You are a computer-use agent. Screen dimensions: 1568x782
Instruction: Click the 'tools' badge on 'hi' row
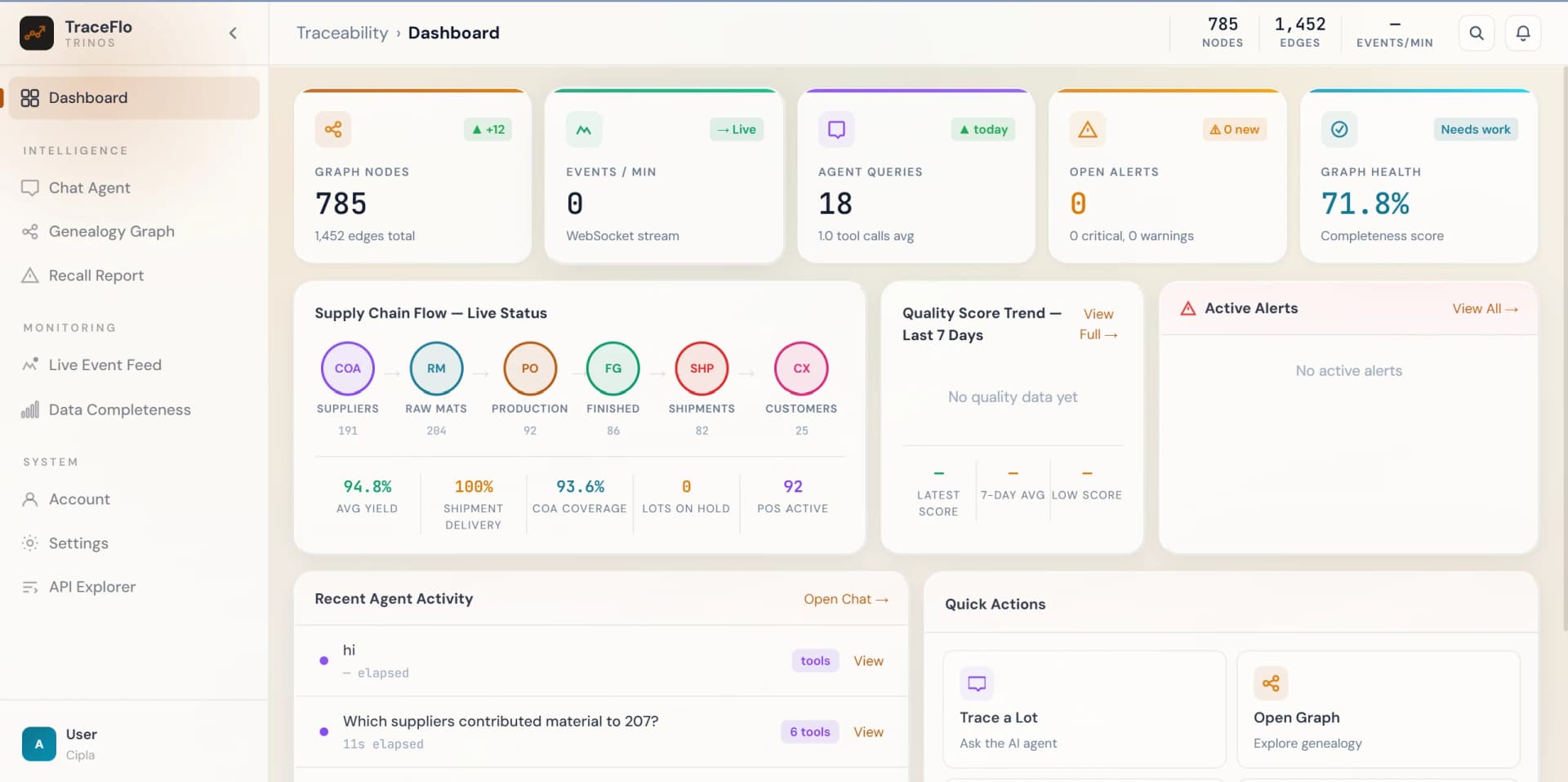(815, 660)
